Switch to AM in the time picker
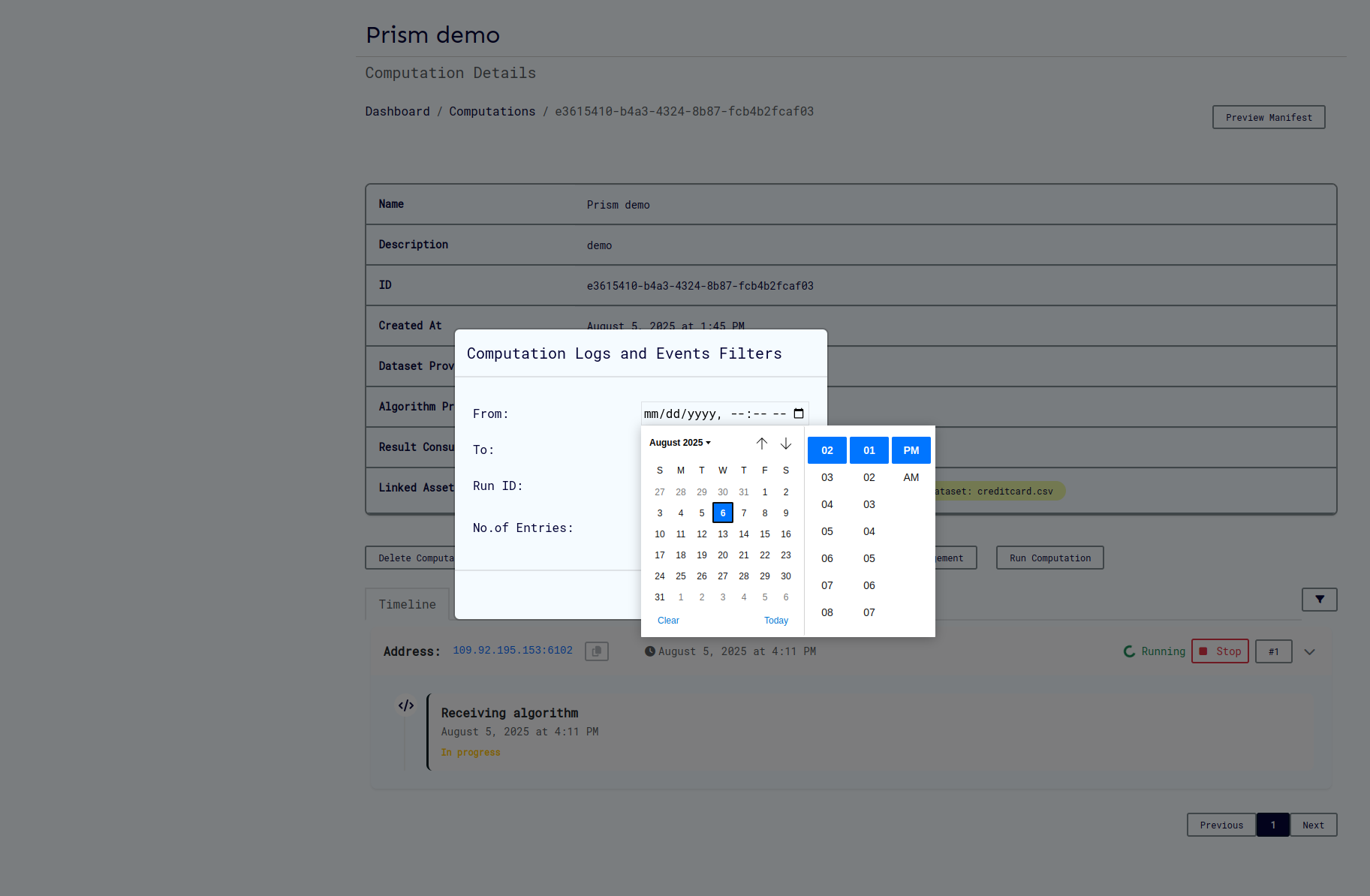The height and width of the screenshot is (896, 1370). pyautogui.click(x=911, y=477)
